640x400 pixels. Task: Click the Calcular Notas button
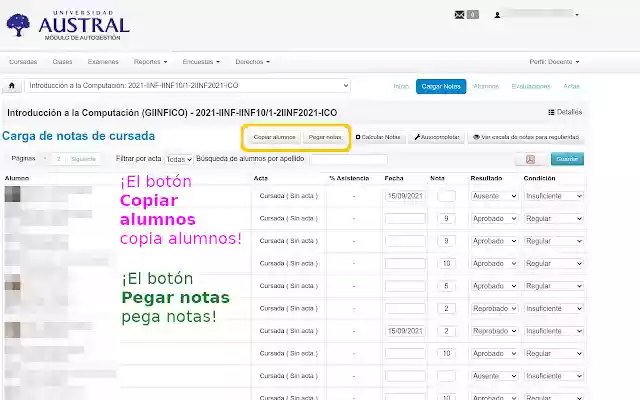coord(378,137)
